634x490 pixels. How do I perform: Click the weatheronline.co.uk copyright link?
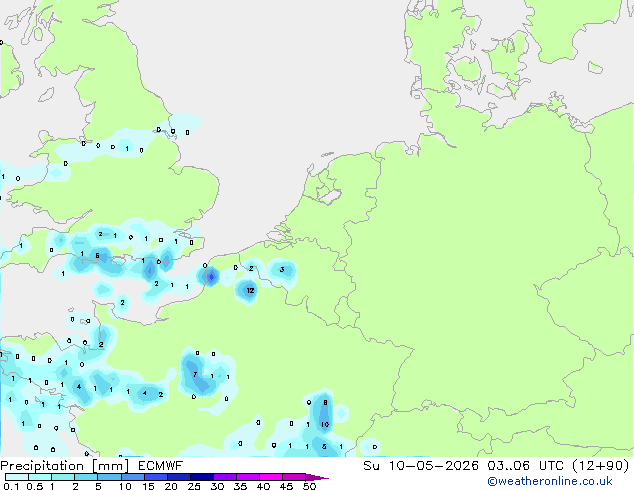pyautogui.click(x=550, y=481)
